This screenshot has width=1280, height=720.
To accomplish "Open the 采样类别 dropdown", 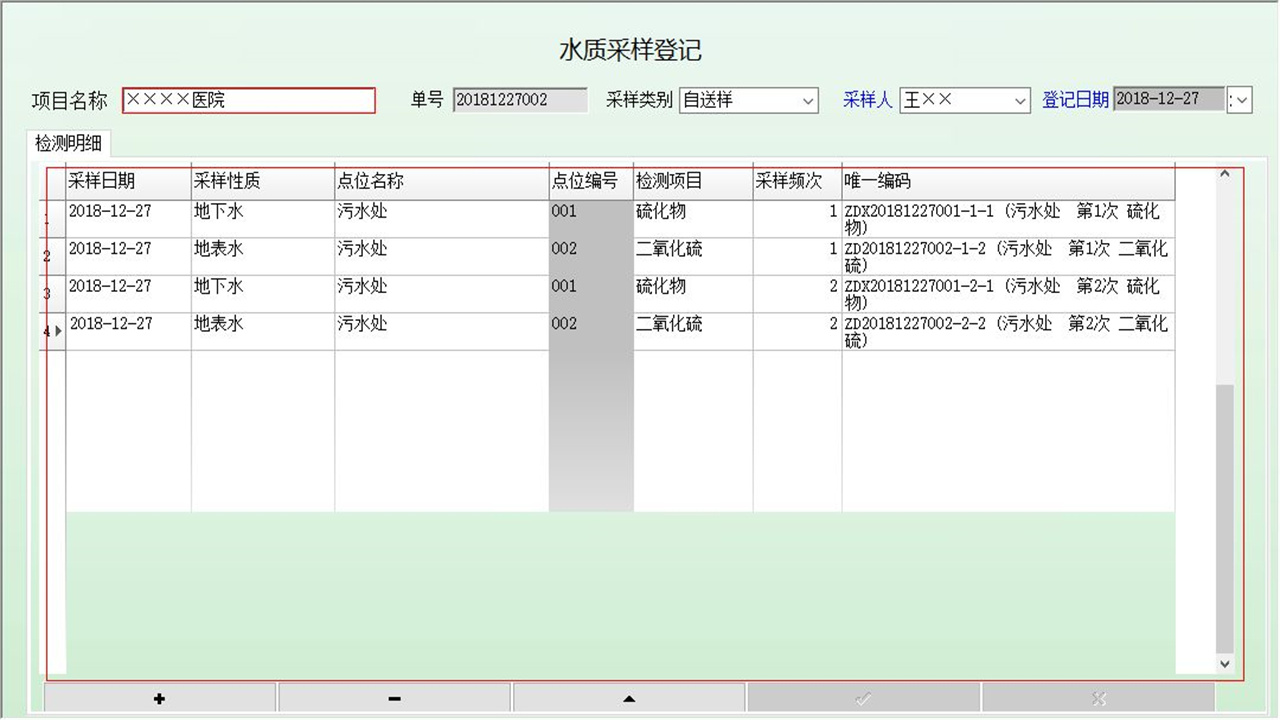I will [808, 101].
